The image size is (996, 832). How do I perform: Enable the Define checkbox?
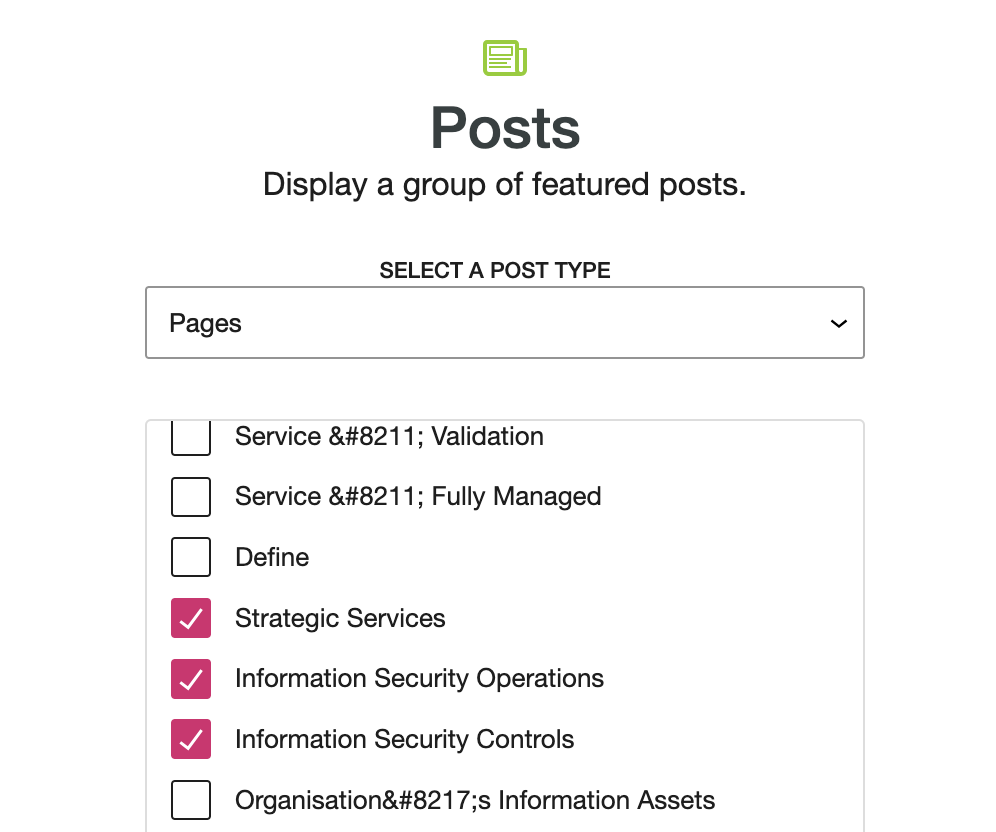[191, 557]
